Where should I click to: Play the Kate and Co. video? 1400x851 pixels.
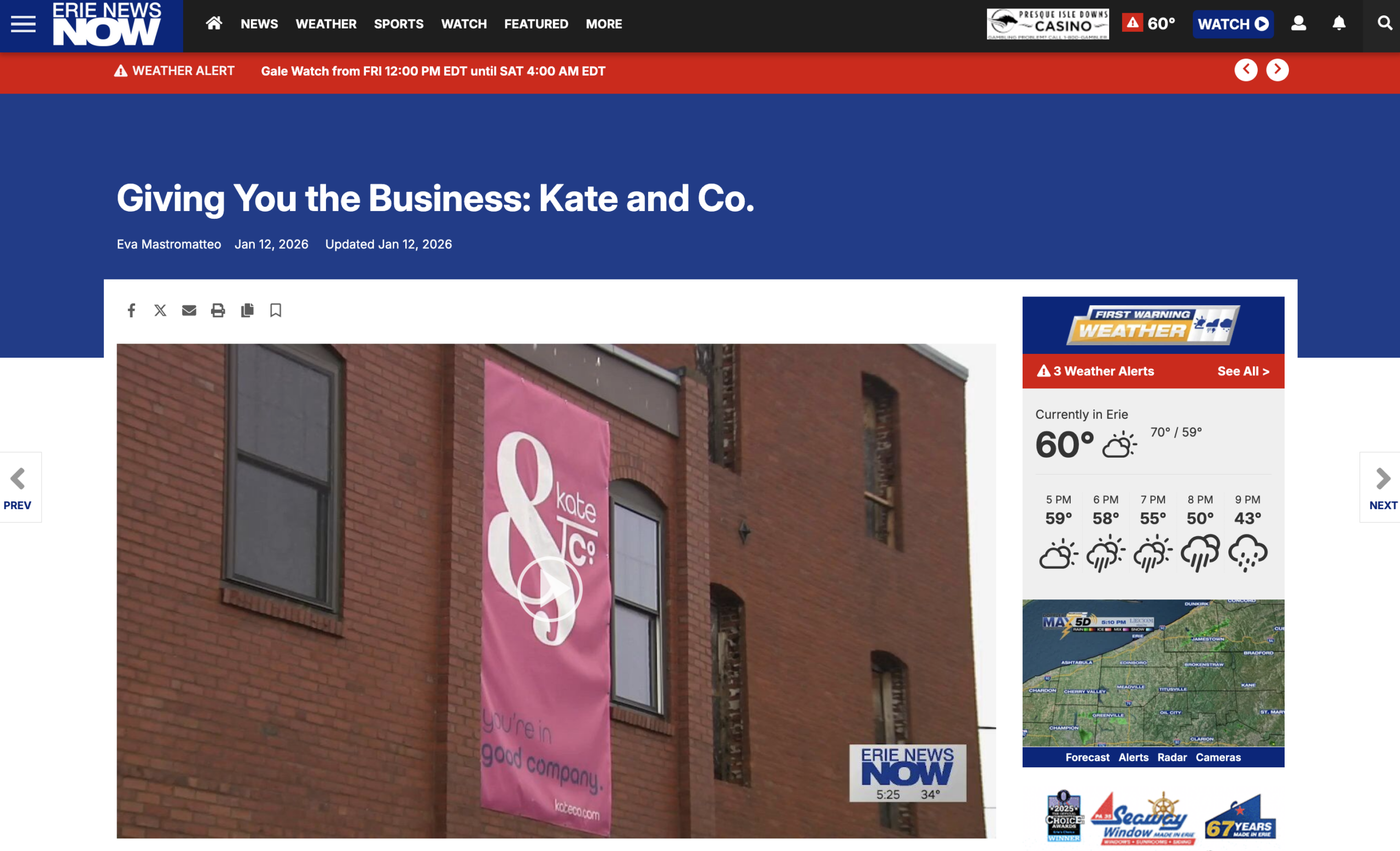click(x=550, y=589)
